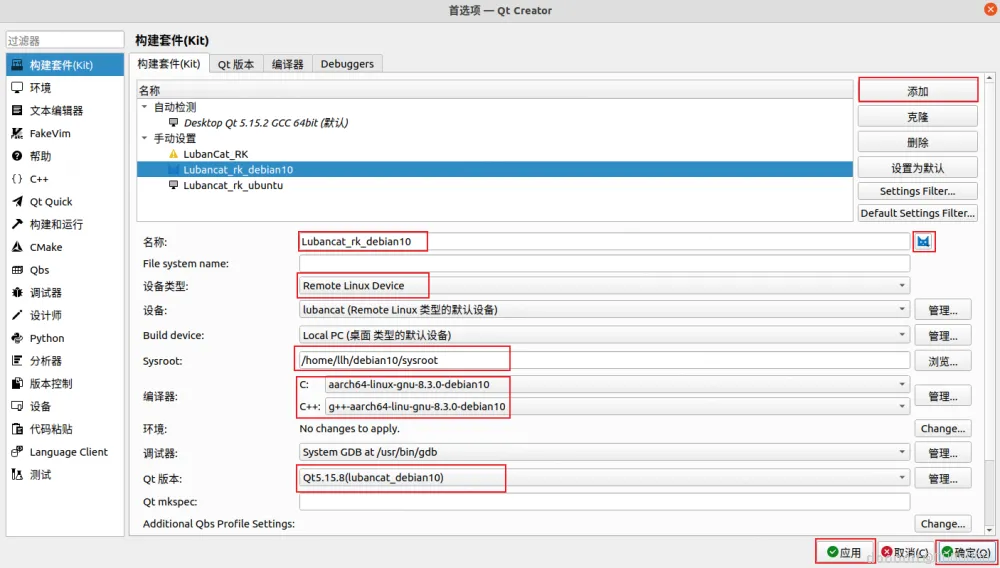Click the Qt mkspec field
The height and width of the screenshot is (568, 1000).
click(605, 502)
